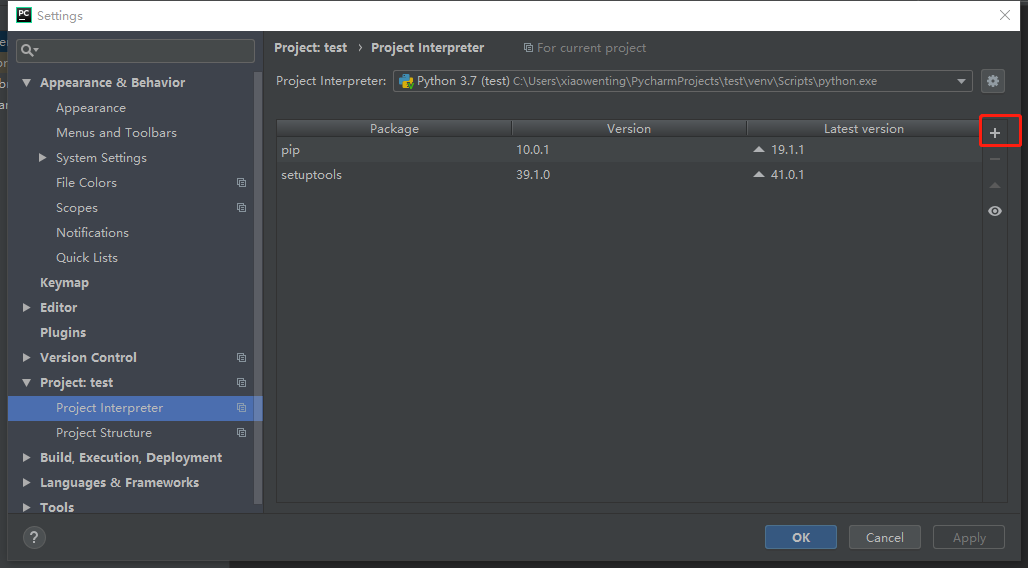Click pip's latest version upgrade arrow
Image resolution: width=1028 pixels, height=568 pixels.
tap(759, 150)
